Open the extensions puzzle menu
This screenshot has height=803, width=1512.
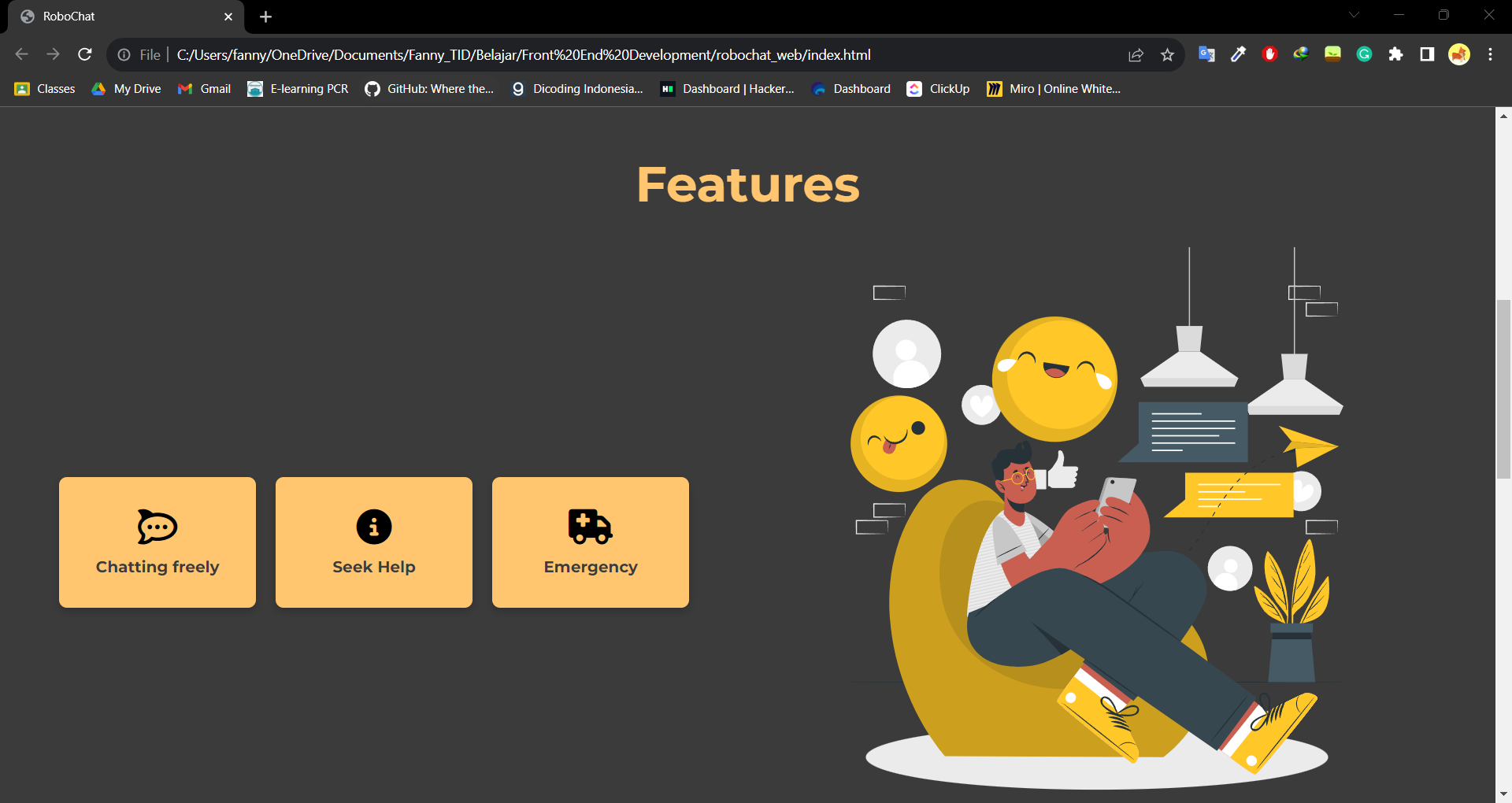pos(1396,54)
